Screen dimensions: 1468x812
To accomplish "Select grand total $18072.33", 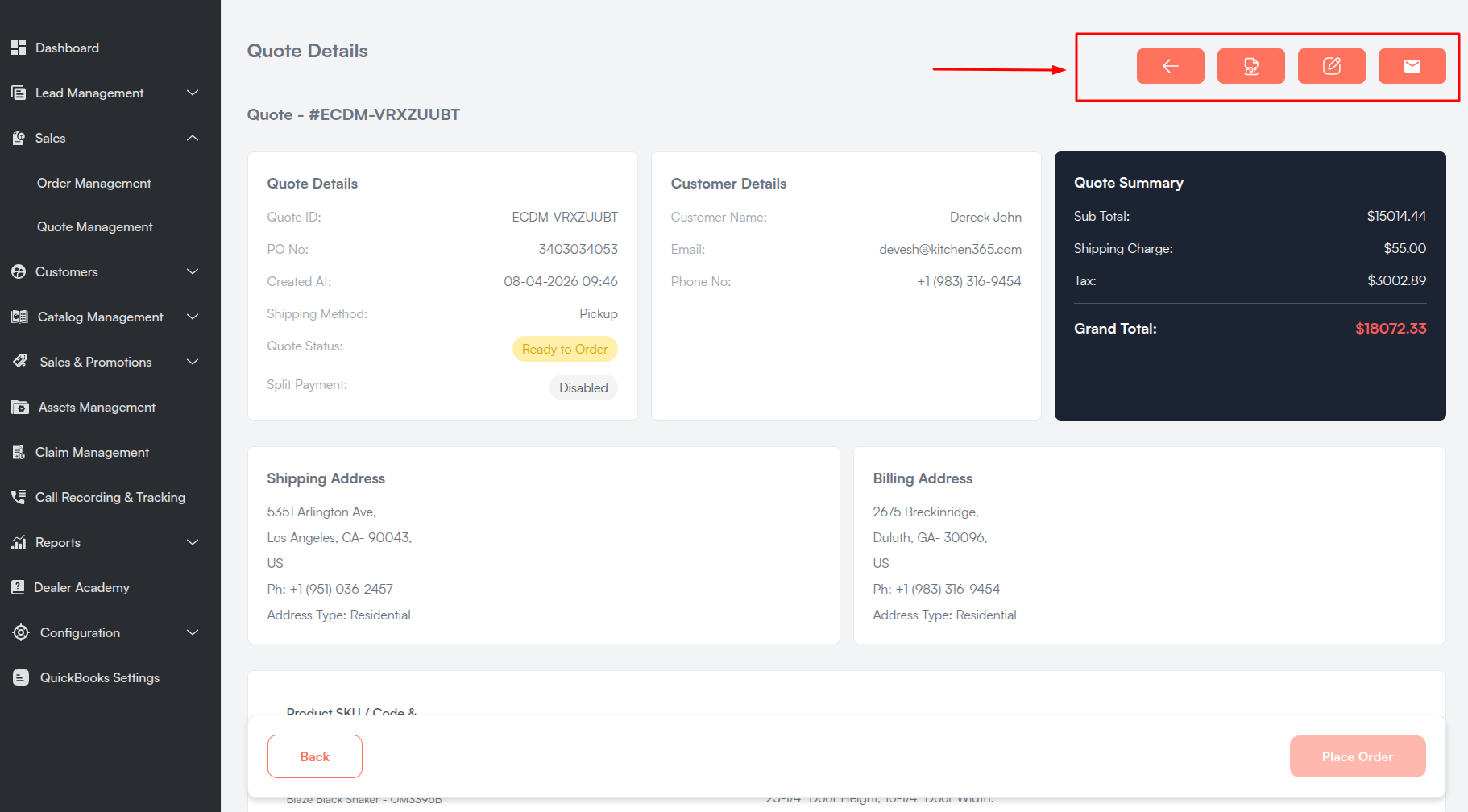I will pyautogui.click(x=1391, y=328).
